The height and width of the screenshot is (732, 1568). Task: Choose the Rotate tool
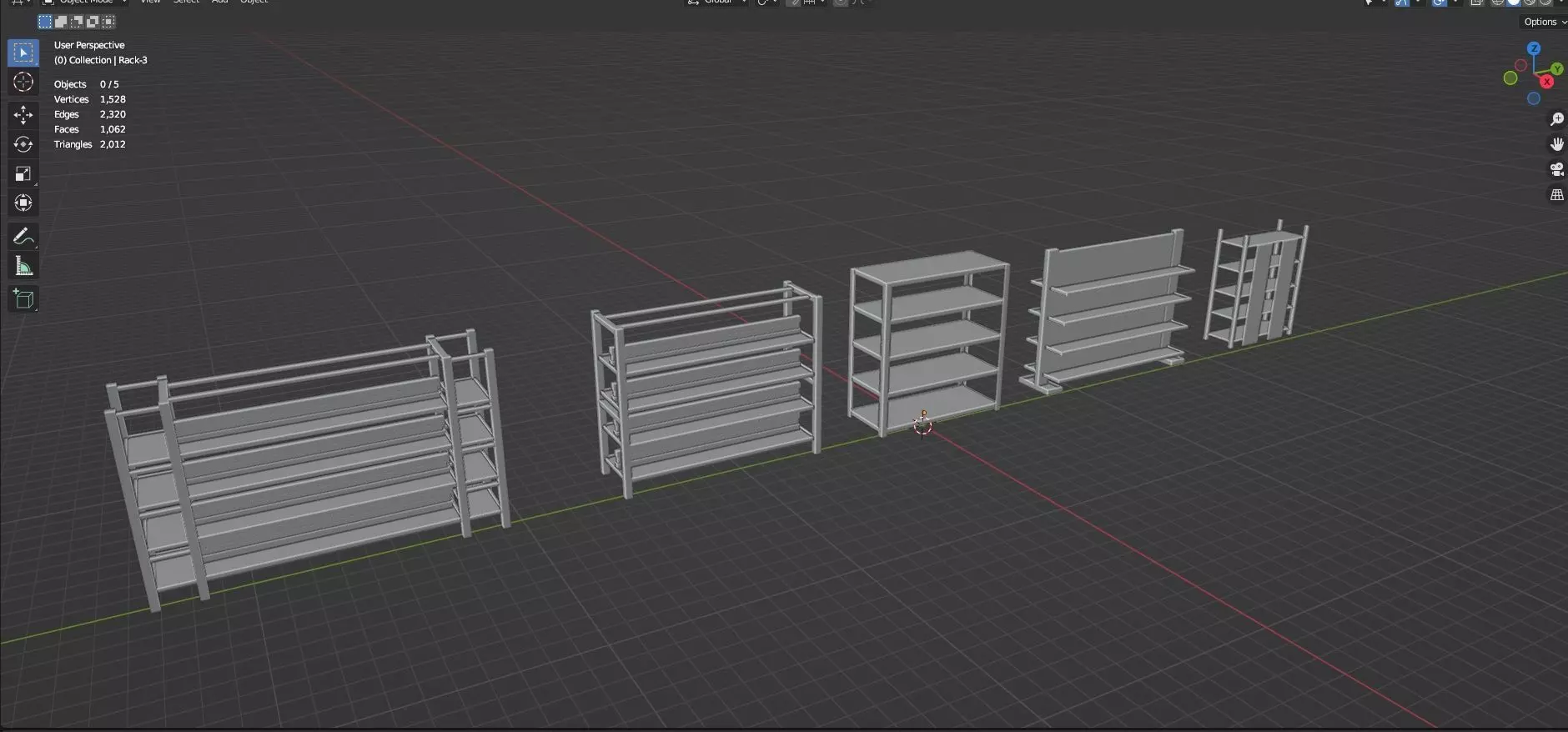23,144
